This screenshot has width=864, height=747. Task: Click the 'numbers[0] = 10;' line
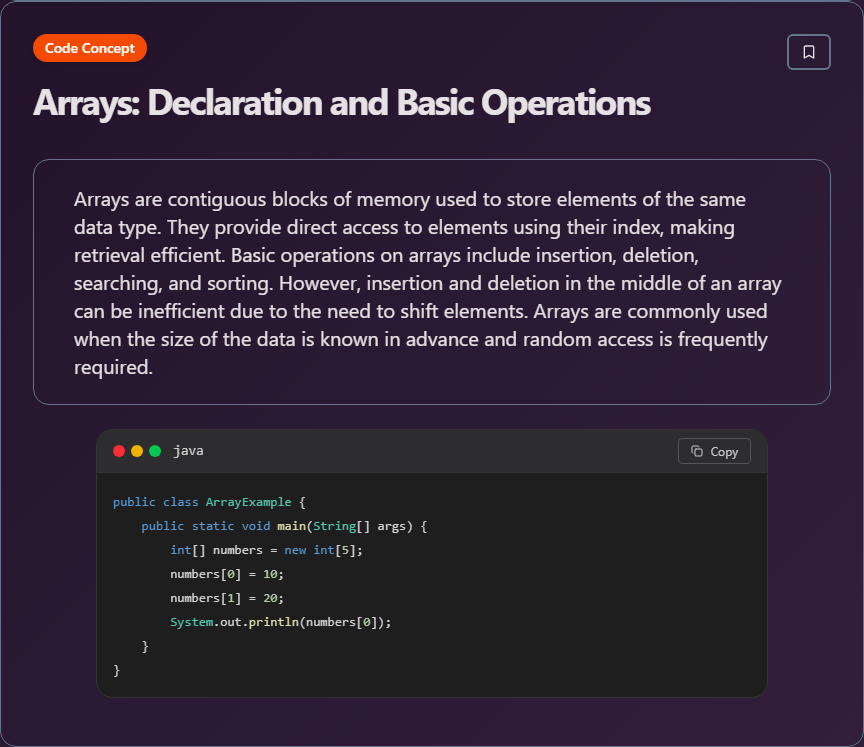227,574
